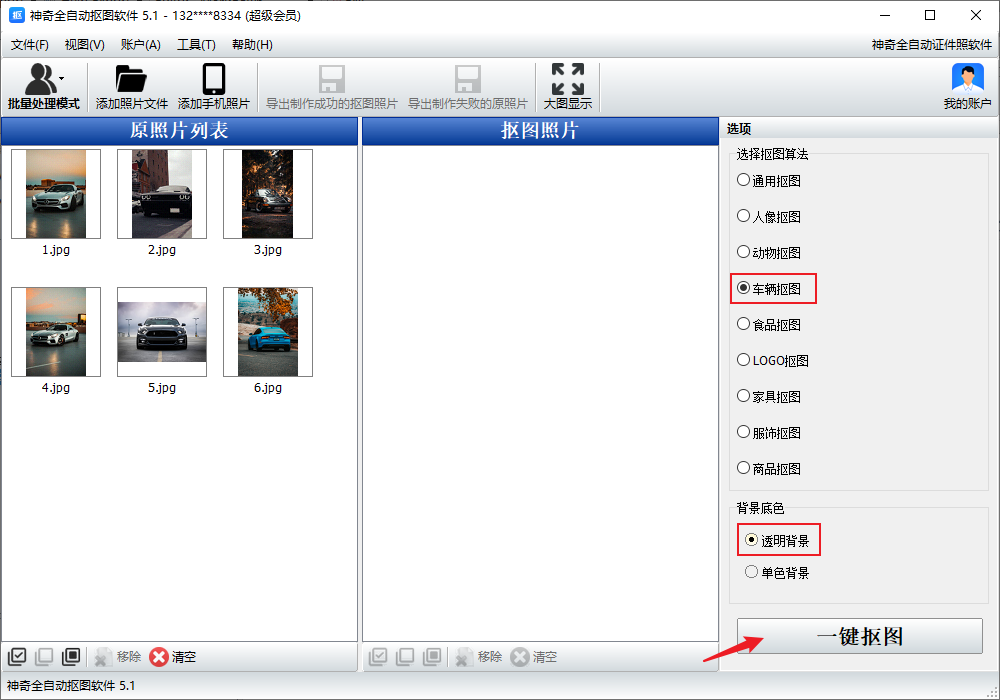Image resolution: width=1000 pixels, height=700 pixels.
Task: Click the add phone photos icon
Action: (213, 80)
